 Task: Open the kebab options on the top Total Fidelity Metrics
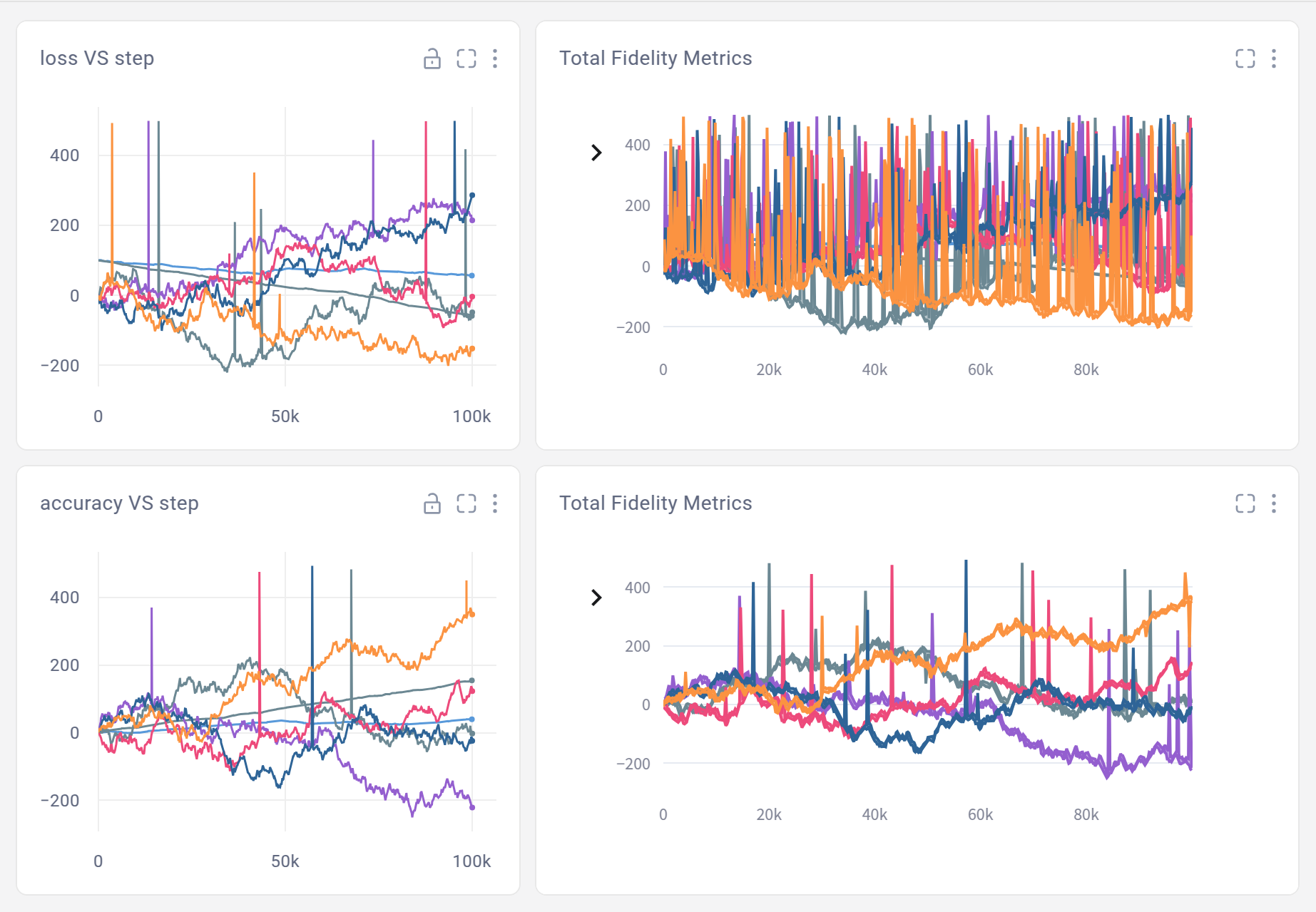(1273, 59)
